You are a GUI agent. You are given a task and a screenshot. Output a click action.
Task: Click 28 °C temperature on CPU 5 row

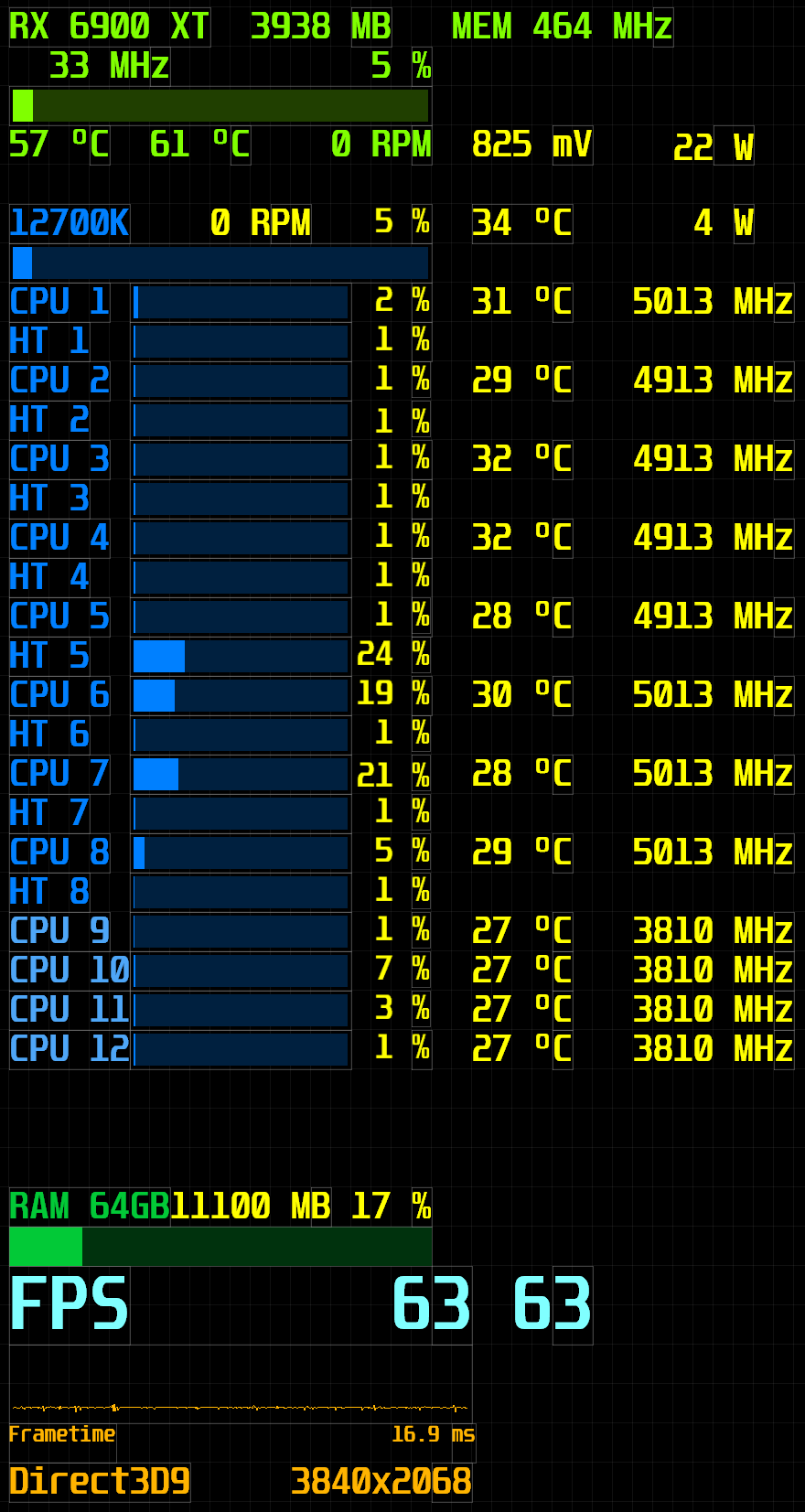point(522,617)
